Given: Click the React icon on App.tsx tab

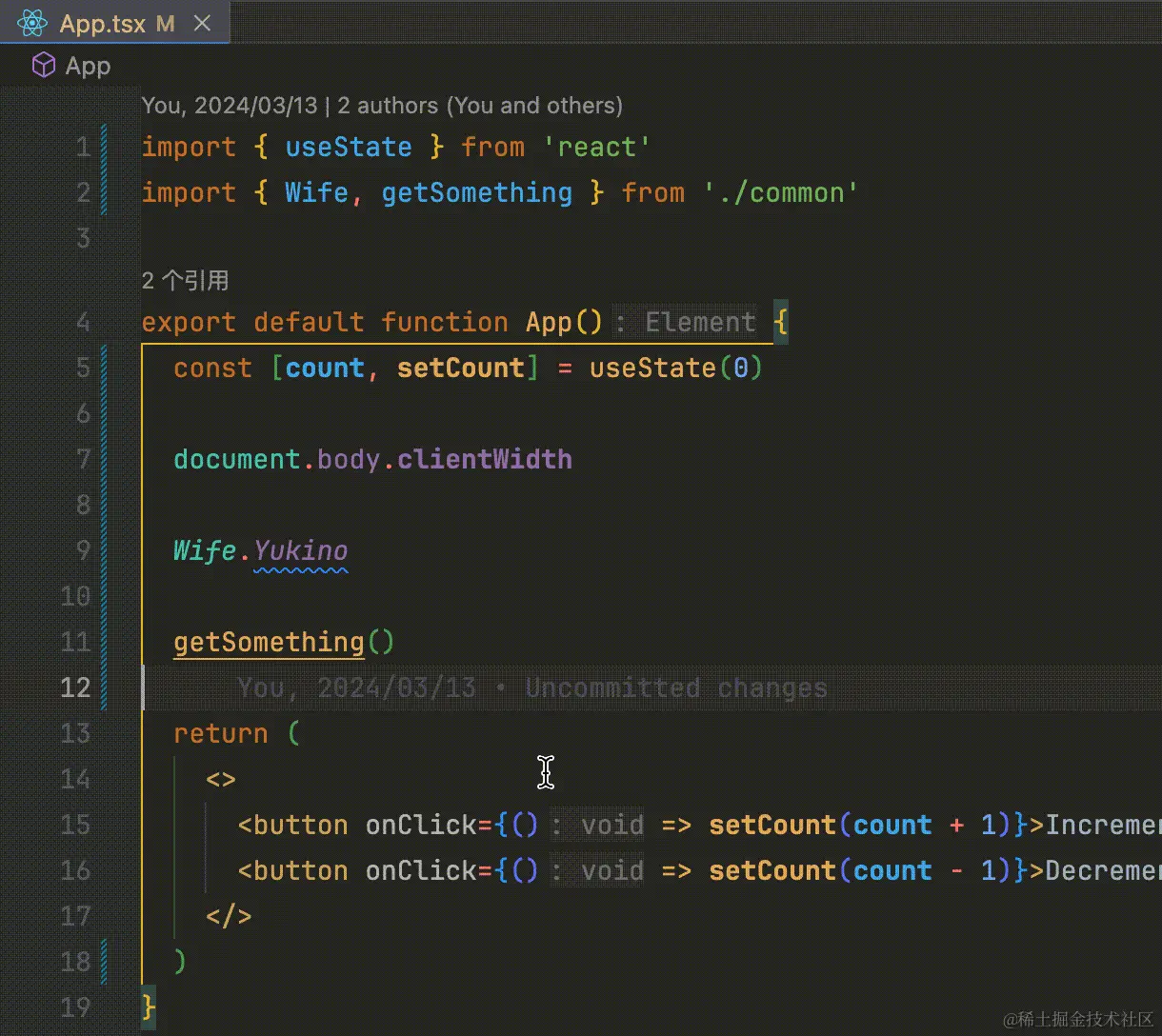Looking at the screenshot, I should click(32, 23).
